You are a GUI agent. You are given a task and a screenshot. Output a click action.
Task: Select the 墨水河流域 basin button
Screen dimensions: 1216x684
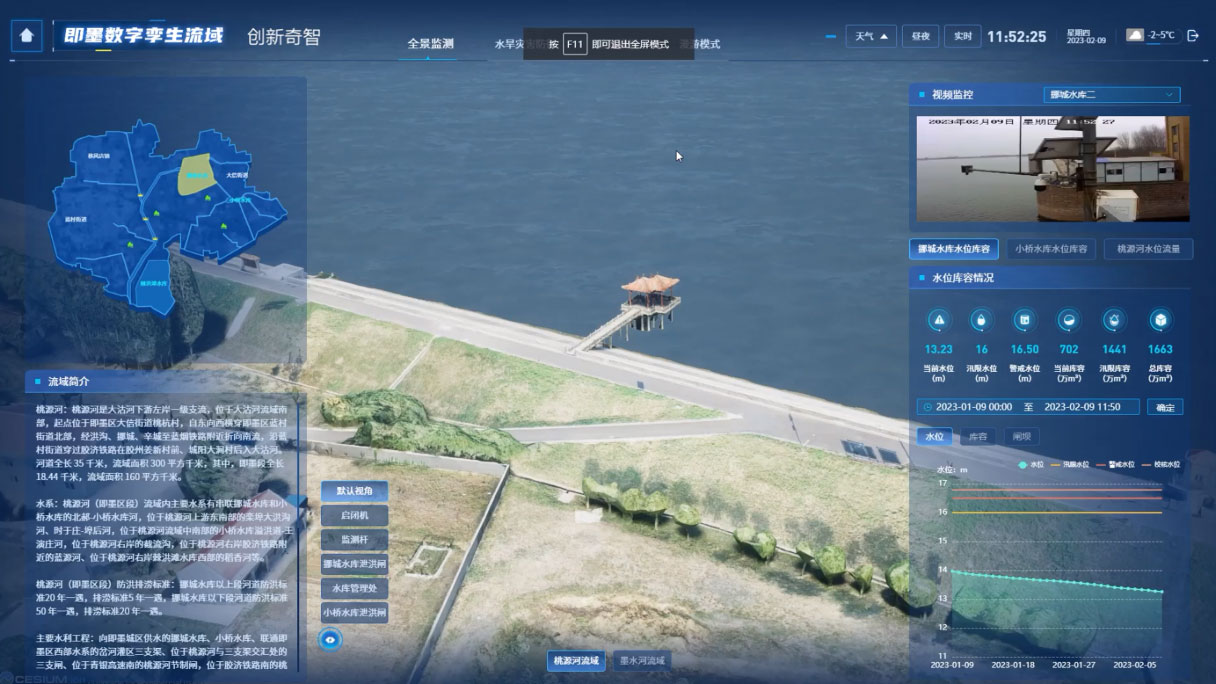pos(642,661)
